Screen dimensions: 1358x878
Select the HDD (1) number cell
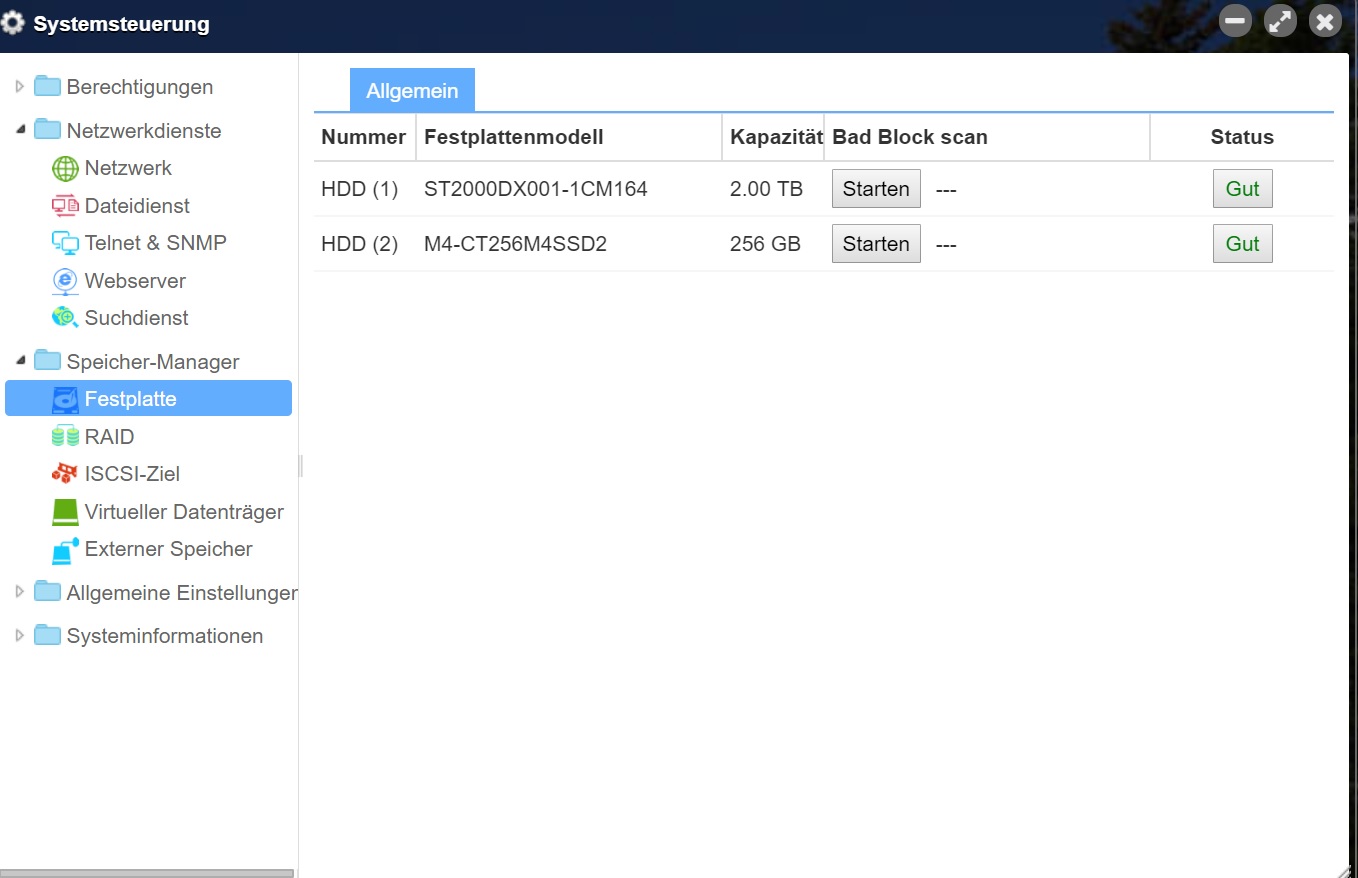click(360, 189)
